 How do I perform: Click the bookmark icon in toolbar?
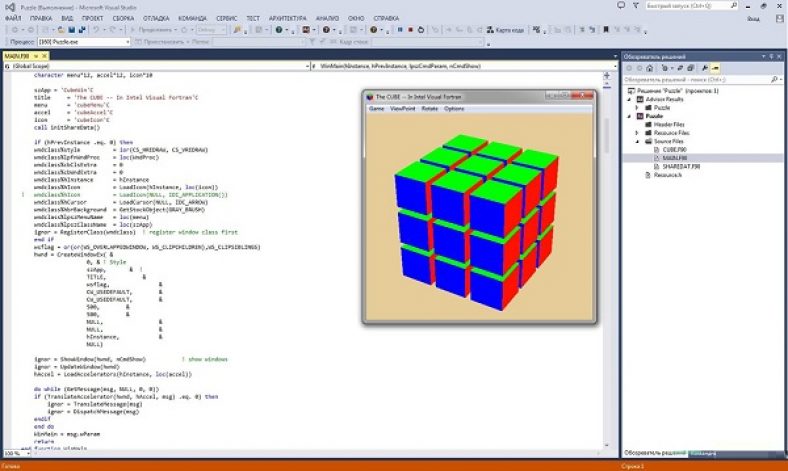click(606, 30)
